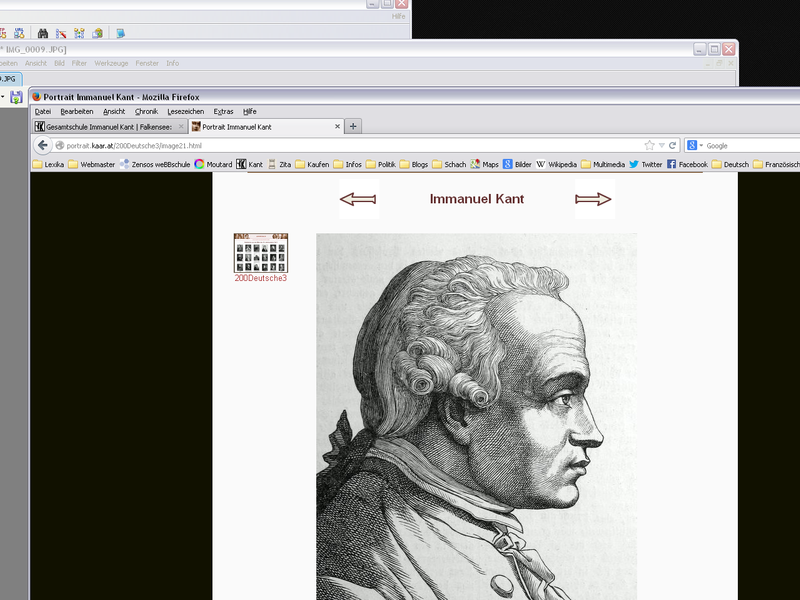Click the Immanuel Kant portrait engraving

pyautogui.click(x=477, y=416)
